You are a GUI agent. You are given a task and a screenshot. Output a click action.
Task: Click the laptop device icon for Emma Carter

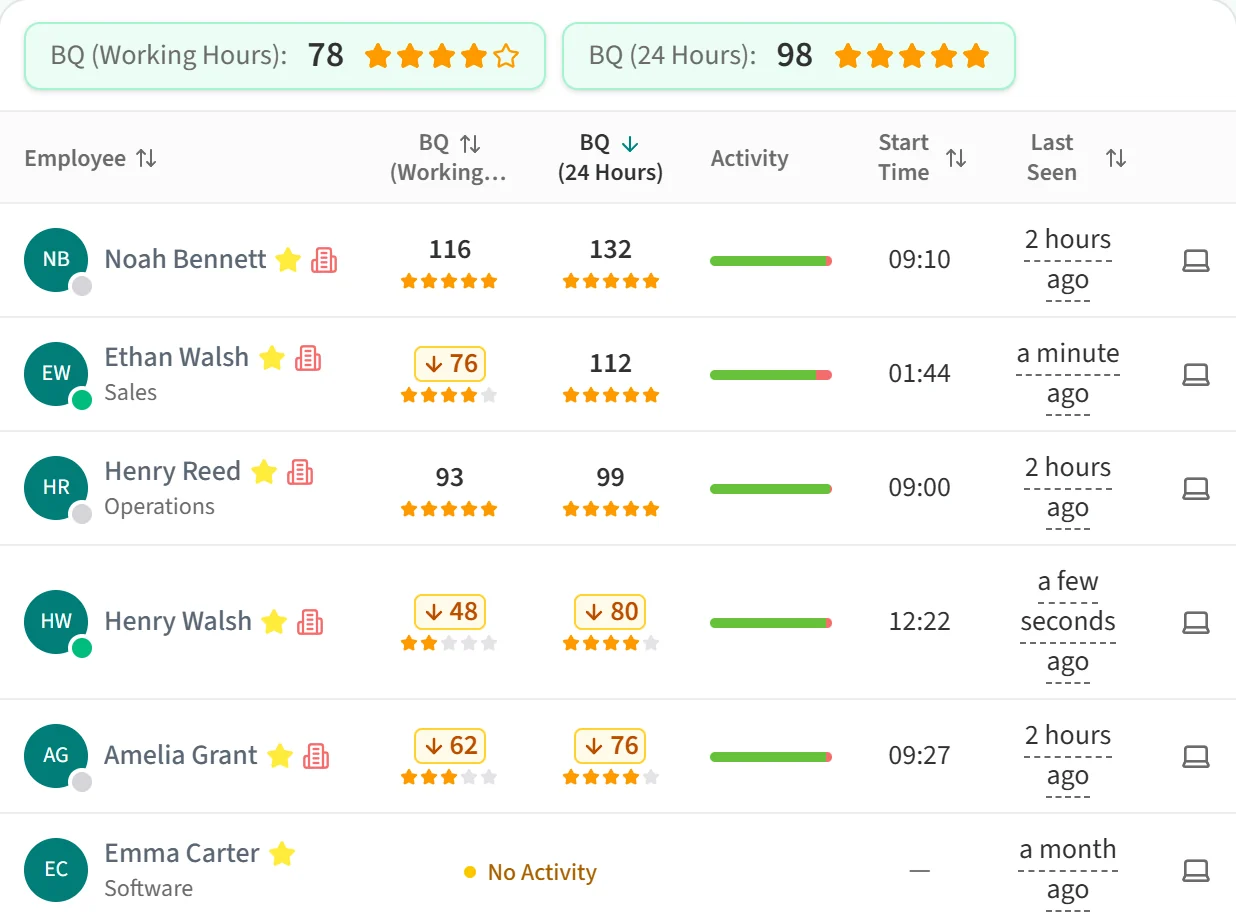click(1196, 871)
